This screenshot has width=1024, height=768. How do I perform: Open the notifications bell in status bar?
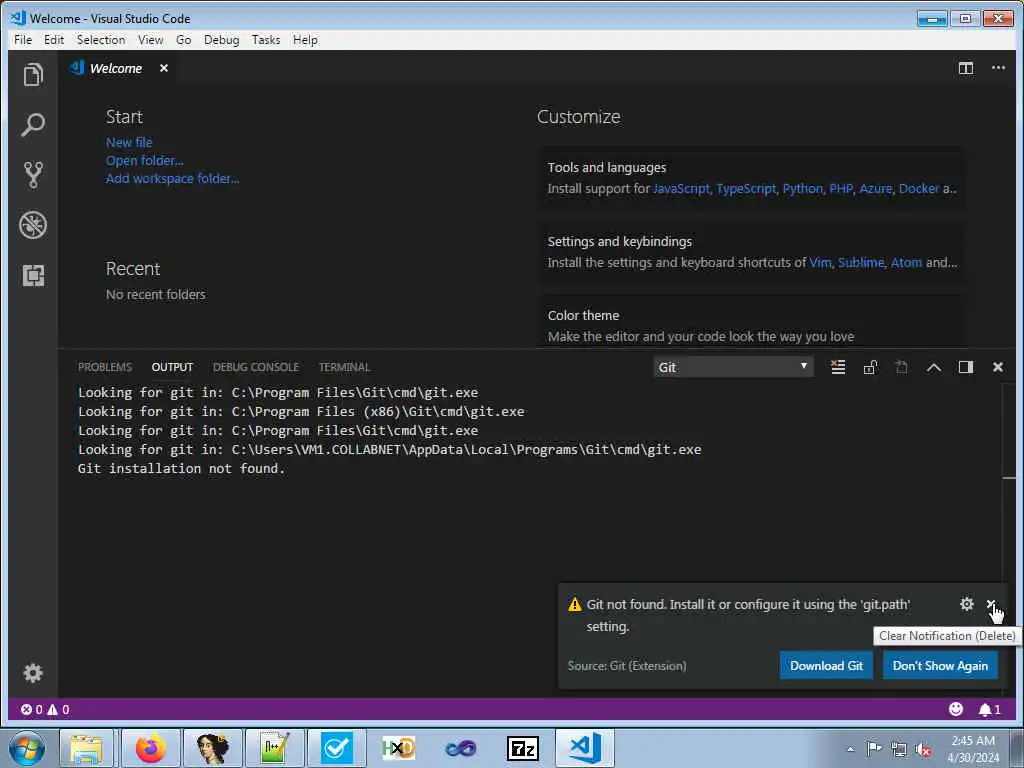tap(989, 709)
